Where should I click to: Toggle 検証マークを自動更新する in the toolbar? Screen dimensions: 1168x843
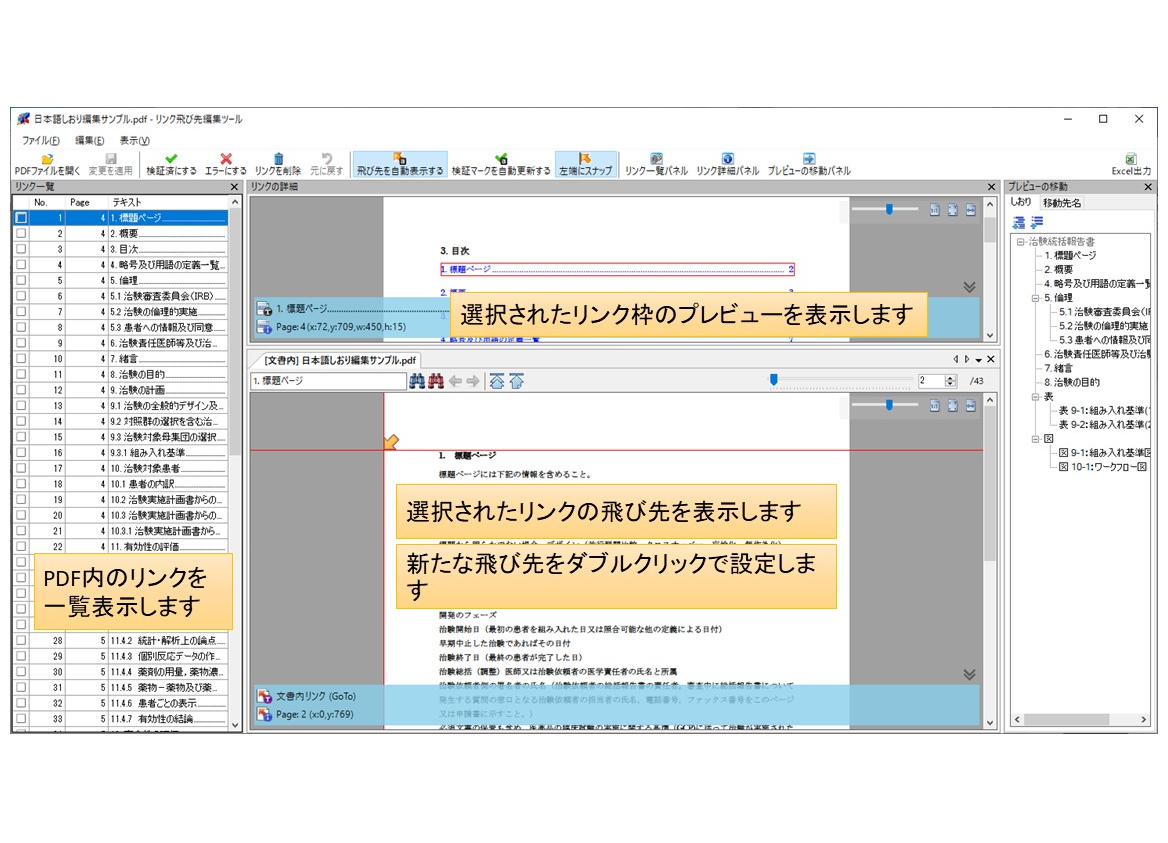point(500,165)
